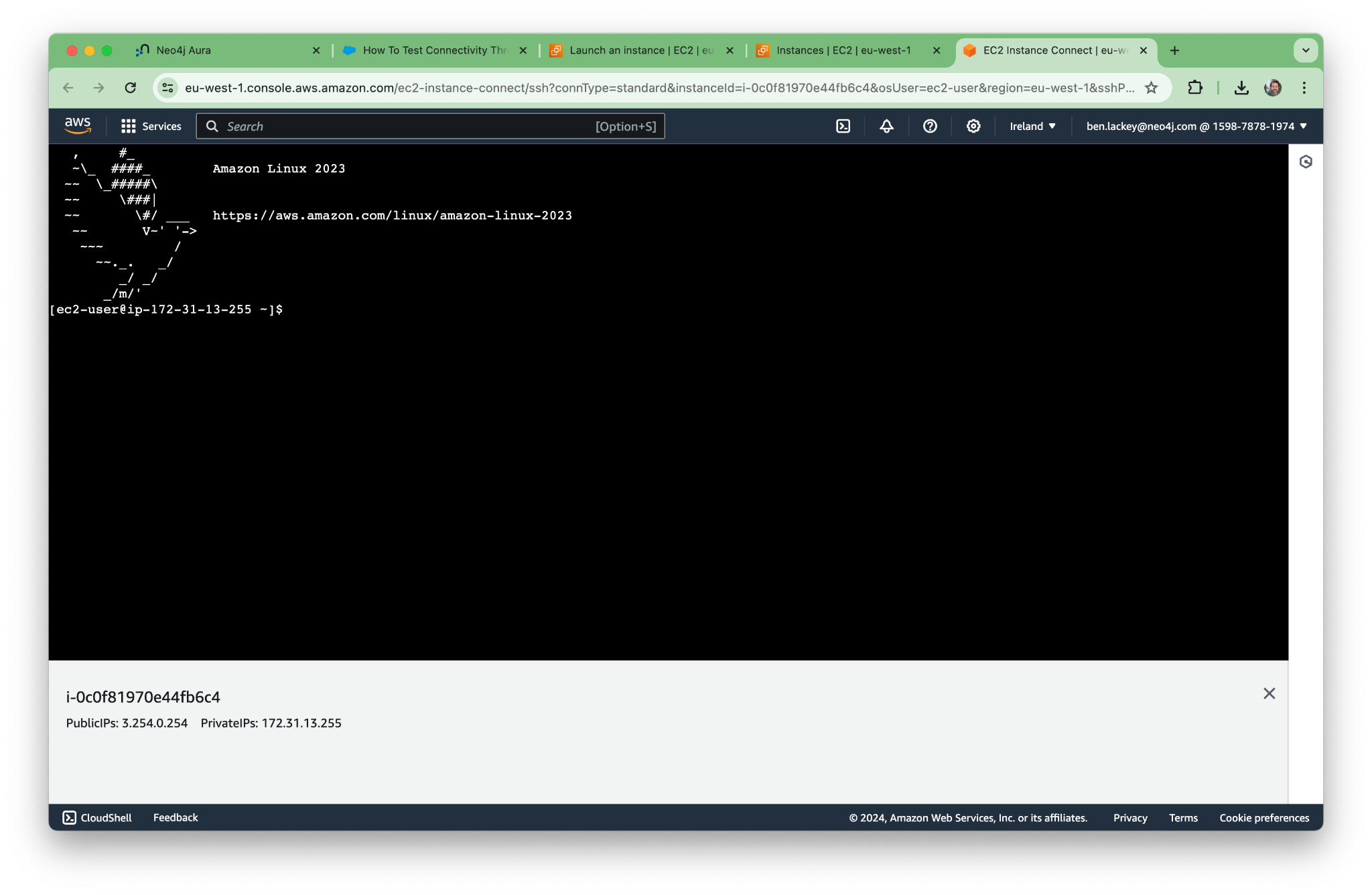
Task: Open a new browser tab
Action: [x=1174, y=50]
